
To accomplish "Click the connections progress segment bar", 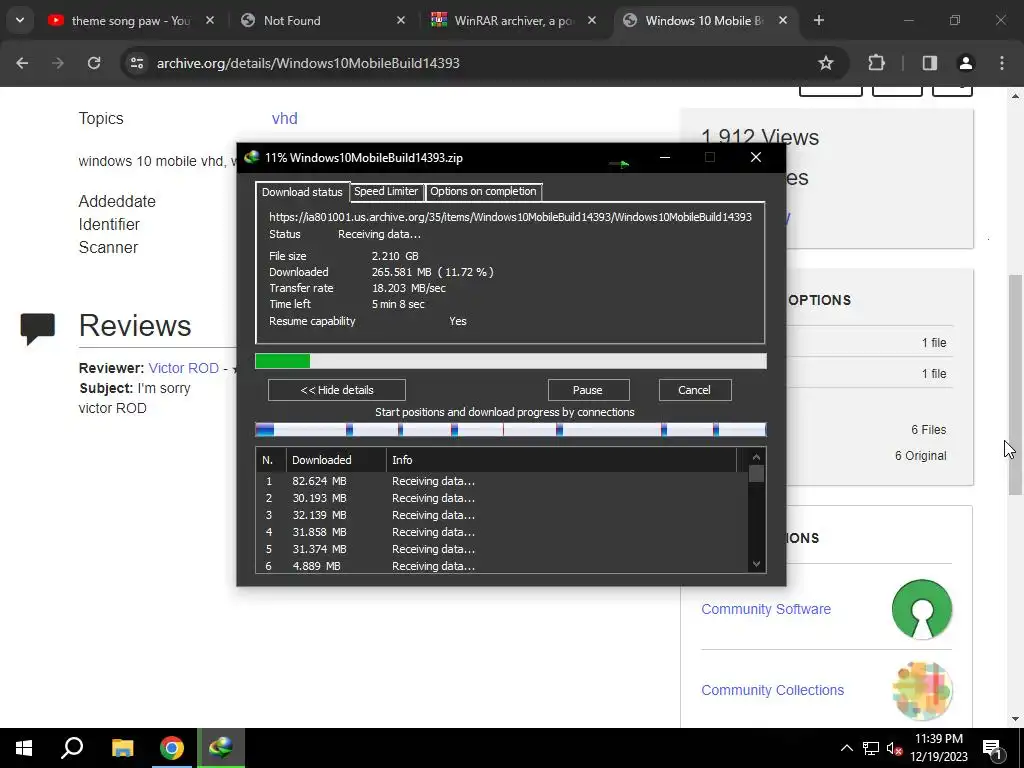I will [x=511, y=429].
